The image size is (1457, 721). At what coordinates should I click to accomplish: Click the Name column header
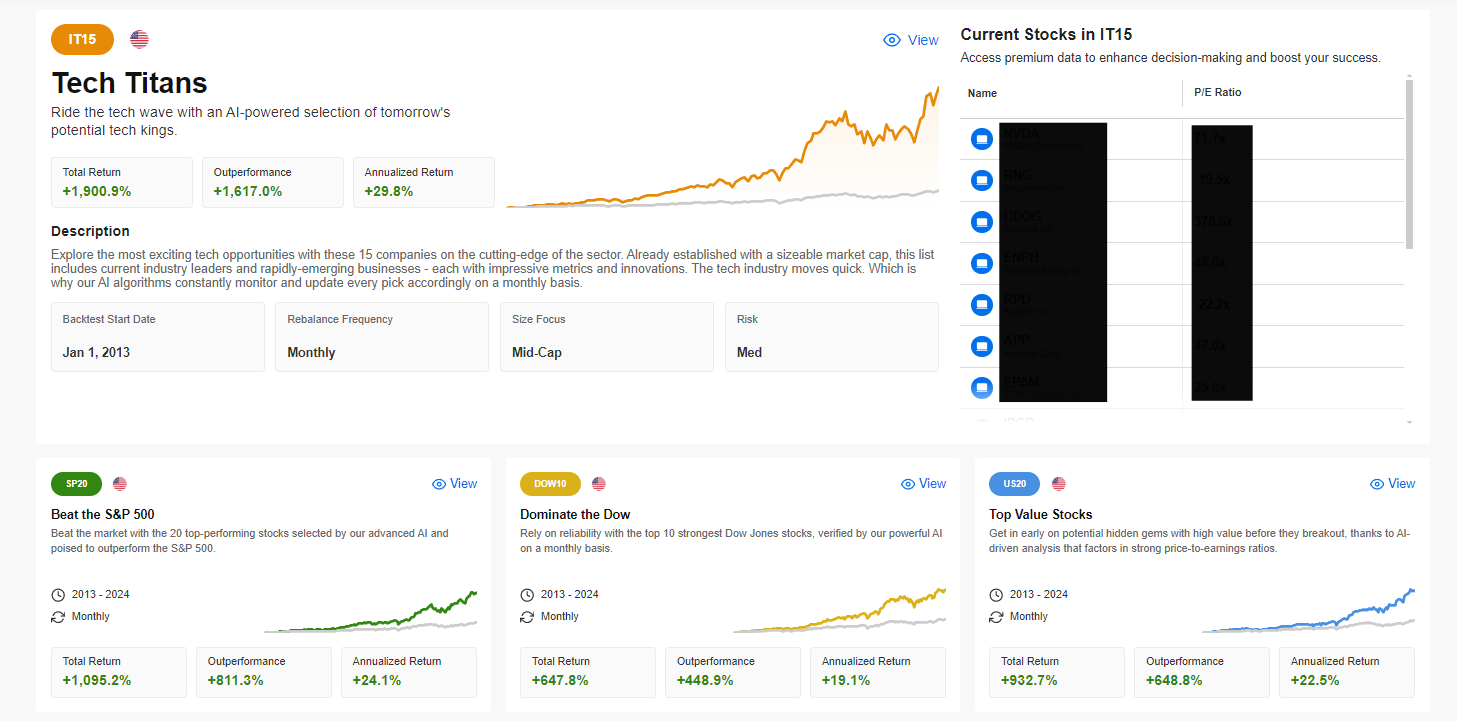tap(983, 93)
